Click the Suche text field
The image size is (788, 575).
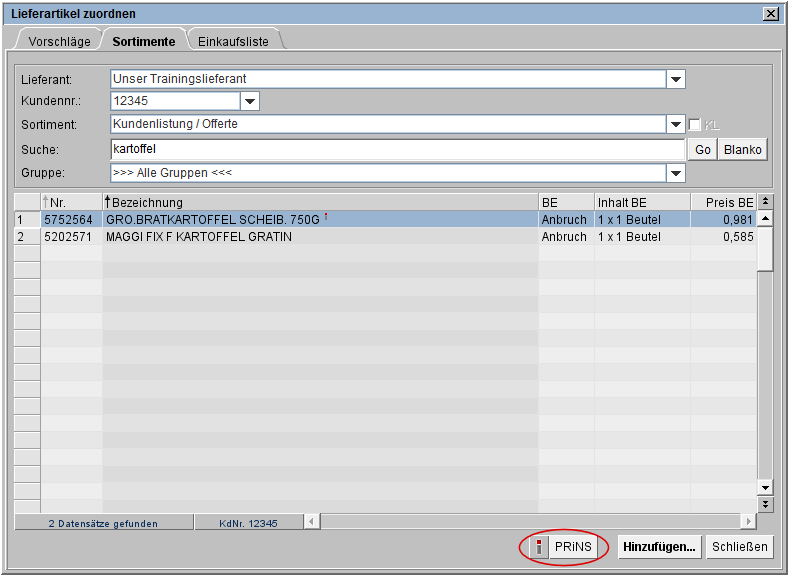[x=396, y=150]
